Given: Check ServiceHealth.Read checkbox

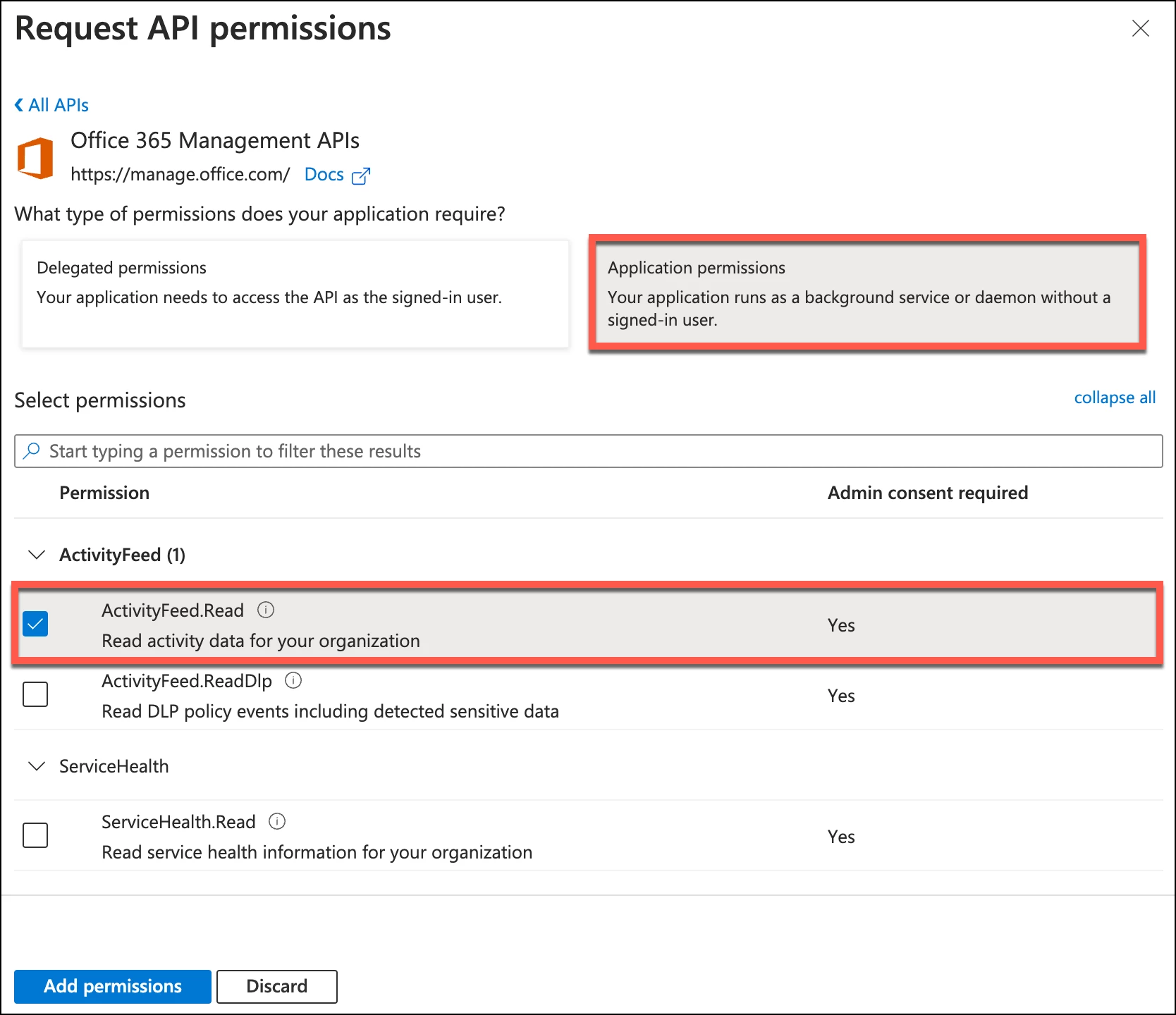Looking at the screenshot, I should pos(35,835).
